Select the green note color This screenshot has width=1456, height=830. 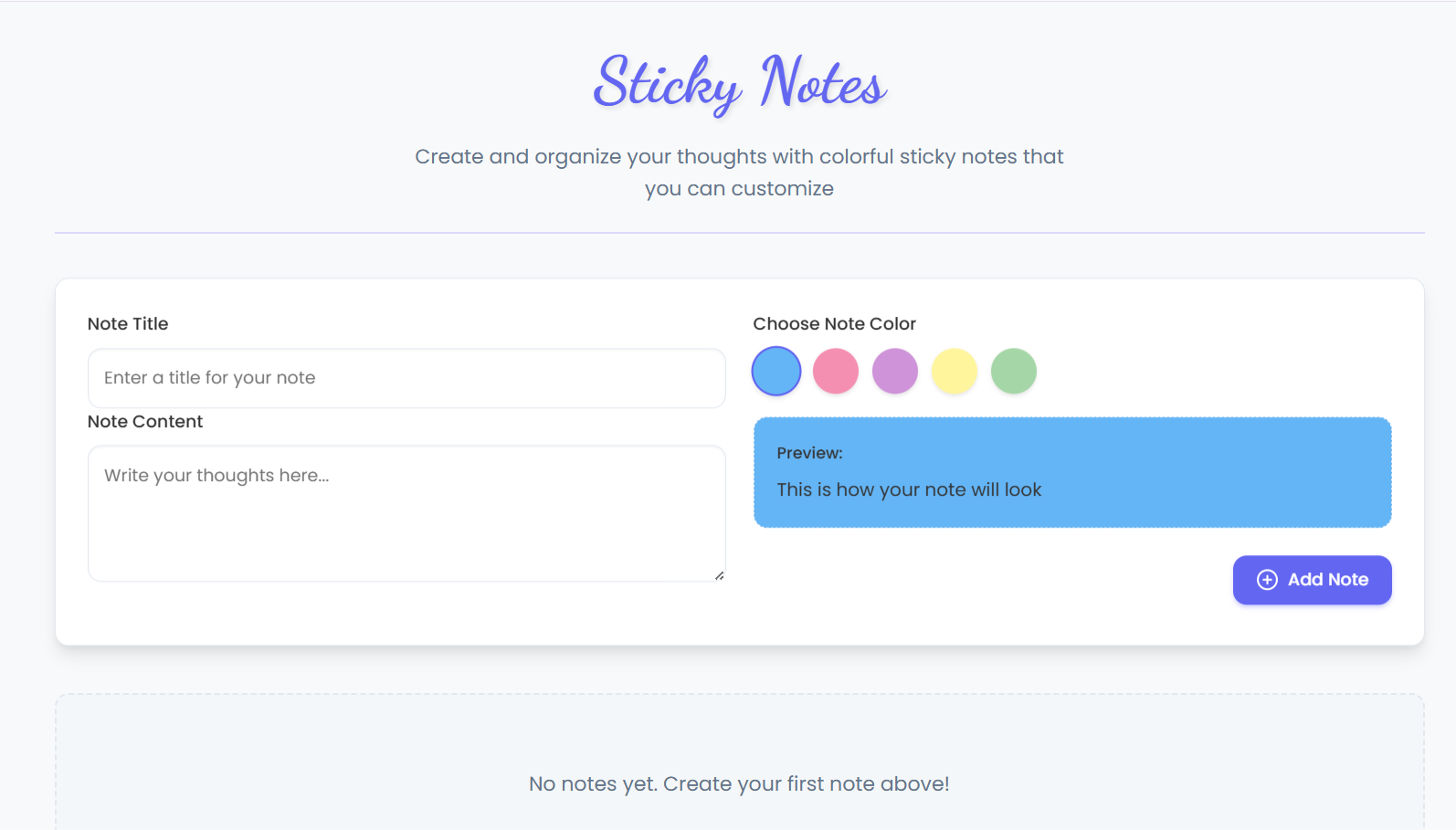[1013, 371]
